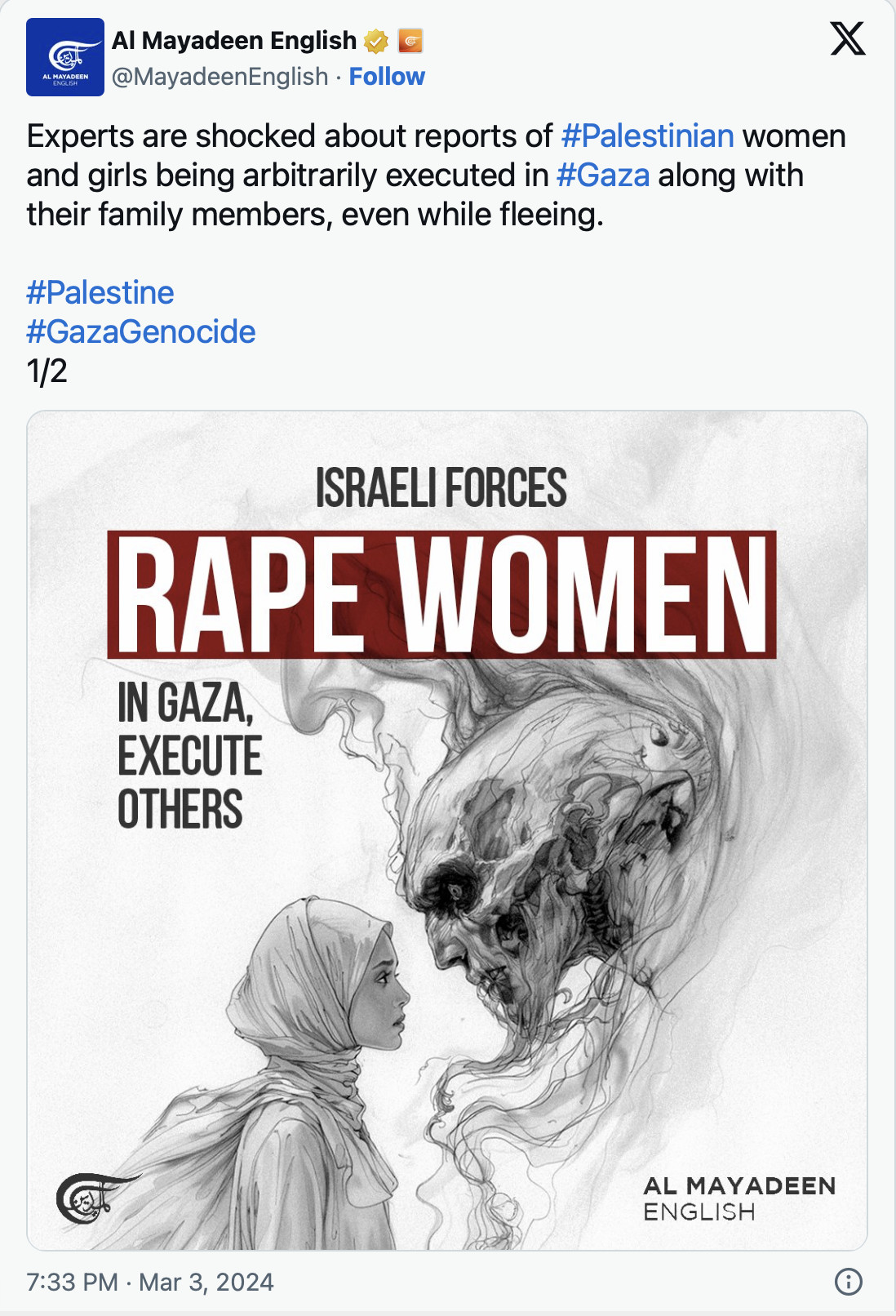Viewport: 896px width, 1316px height.
Task: Click the orange affiliate badge beside the name
Action: pos(410,40)
